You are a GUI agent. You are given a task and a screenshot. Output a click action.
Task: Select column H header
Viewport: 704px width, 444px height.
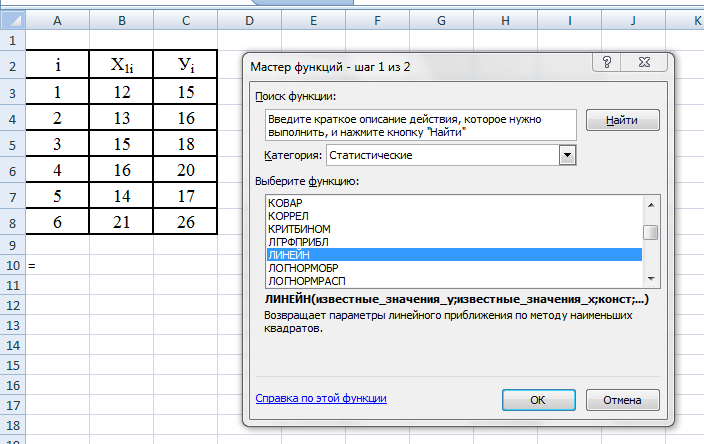506,21
